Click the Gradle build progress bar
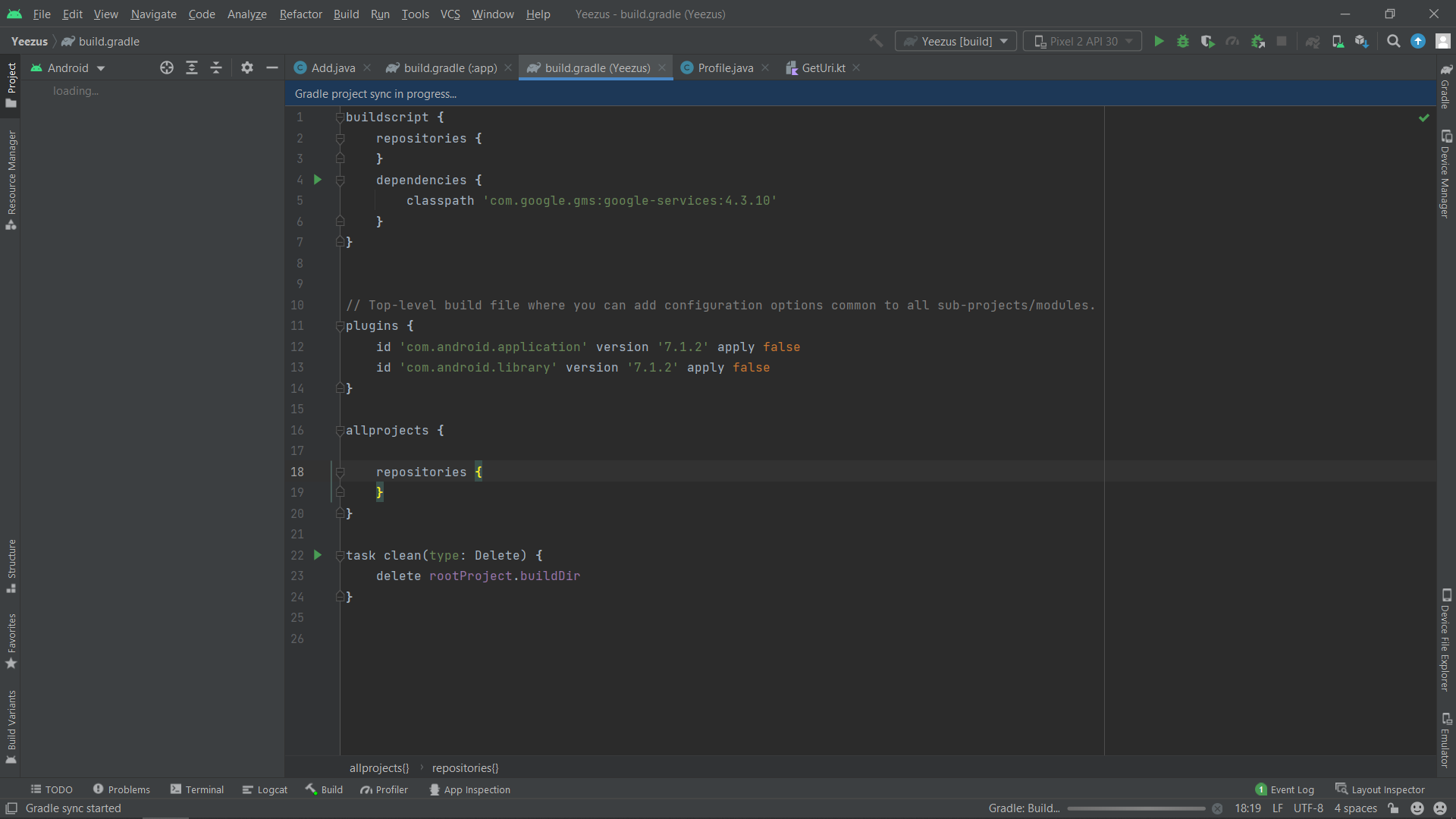 [x=1135, y=808]
